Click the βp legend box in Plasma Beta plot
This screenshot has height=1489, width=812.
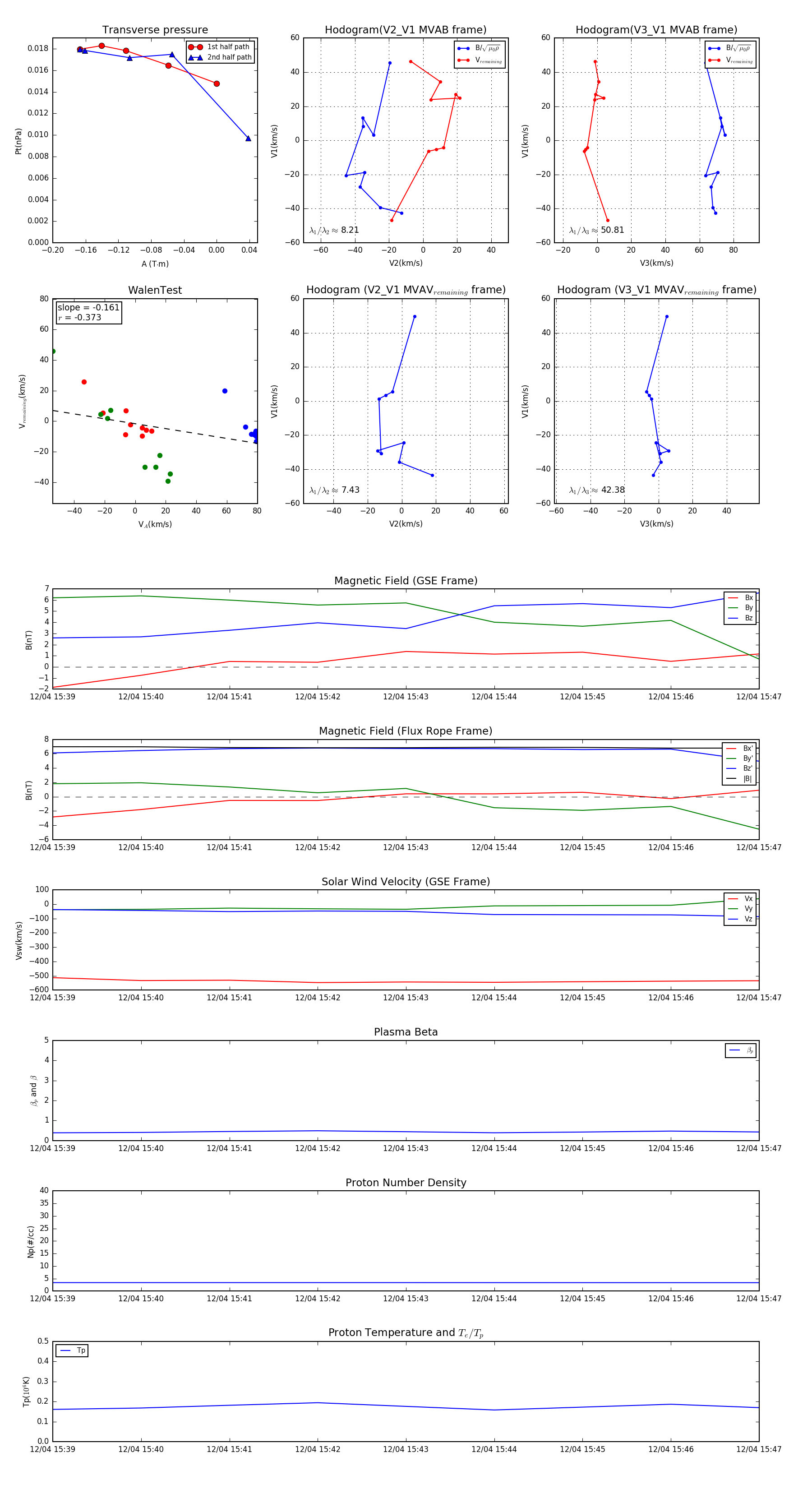click(x=741, y=1050)
